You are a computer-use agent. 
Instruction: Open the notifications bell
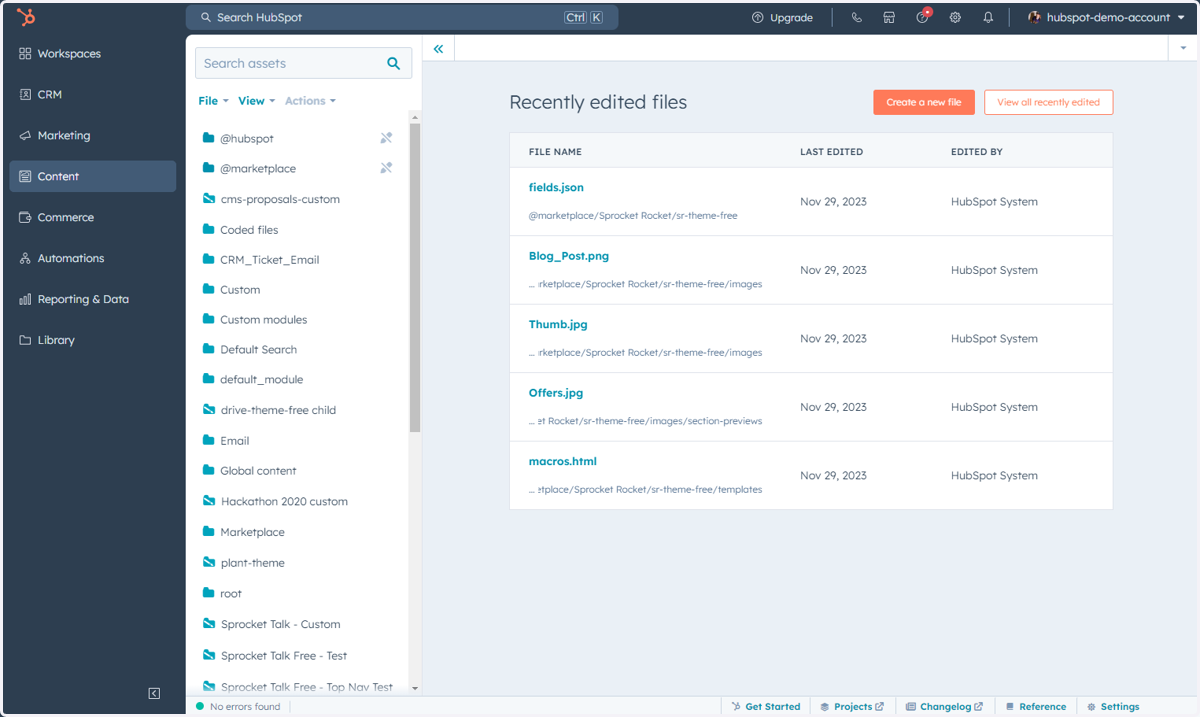(988, 18)
